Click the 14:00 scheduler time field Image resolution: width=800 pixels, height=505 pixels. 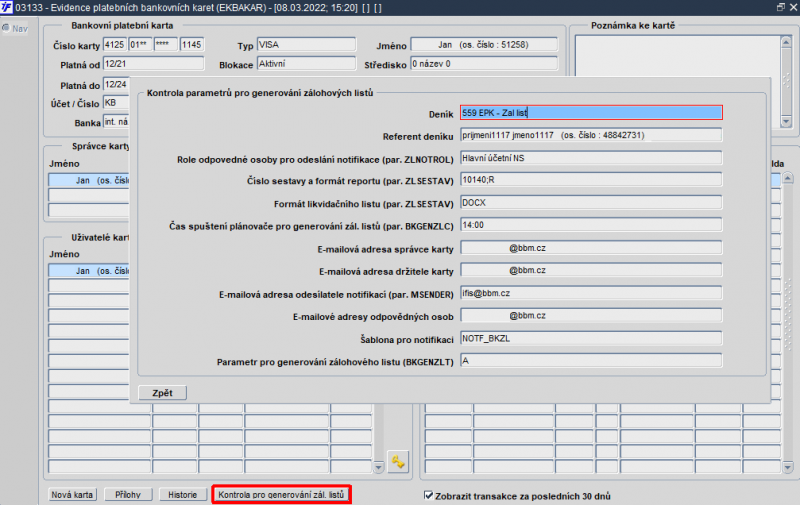pyautogui.click(x=591, y=225)
